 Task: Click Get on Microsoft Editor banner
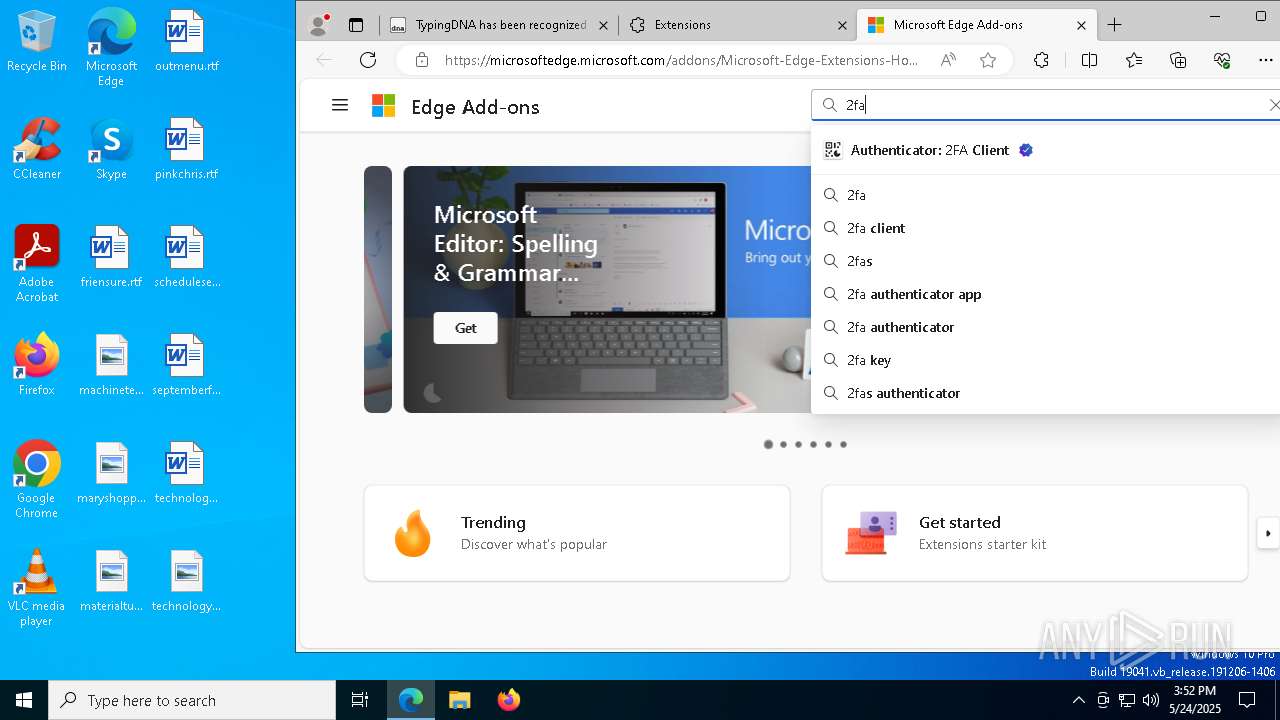click(x=465, y=328)
